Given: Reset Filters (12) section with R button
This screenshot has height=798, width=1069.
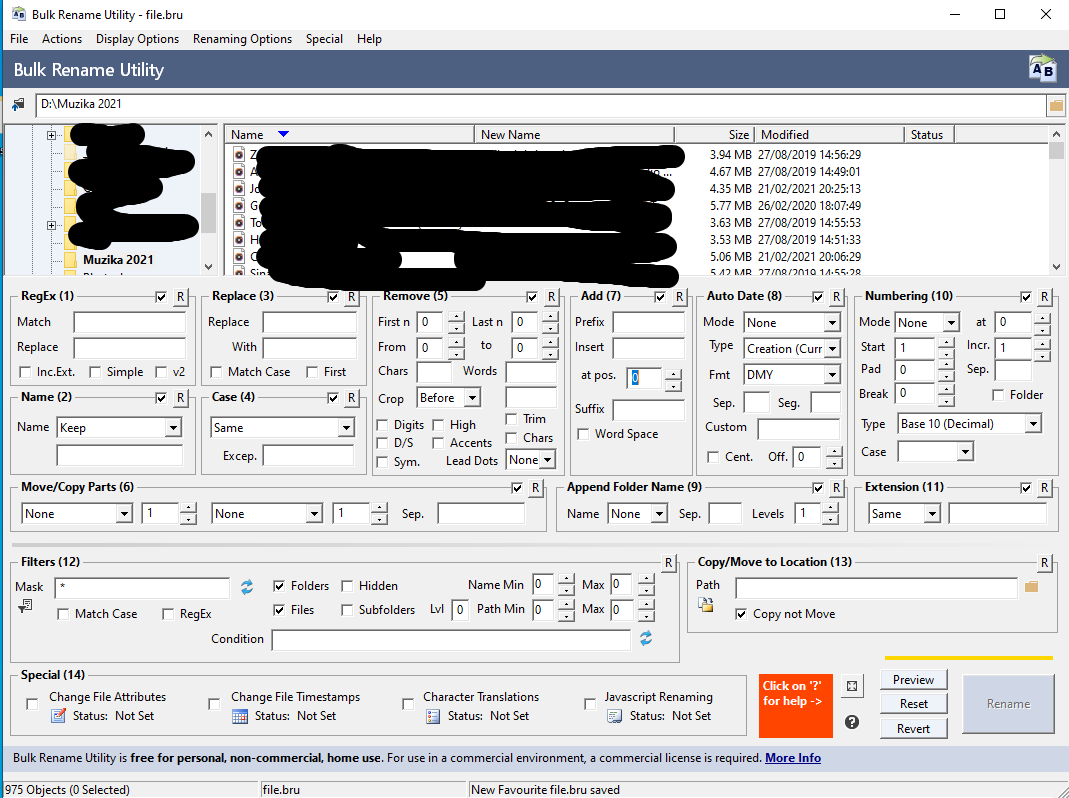Looking at the screenshot, I should (x=668, y=563).
